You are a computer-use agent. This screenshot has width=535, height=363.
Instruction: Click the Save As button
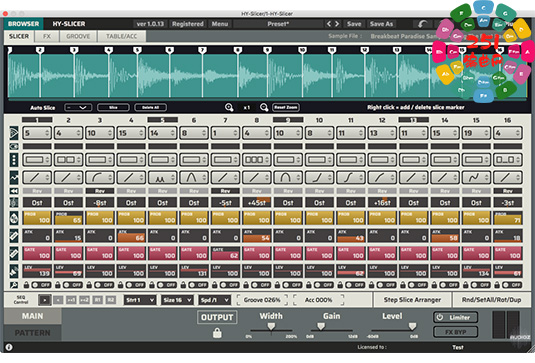381,24
